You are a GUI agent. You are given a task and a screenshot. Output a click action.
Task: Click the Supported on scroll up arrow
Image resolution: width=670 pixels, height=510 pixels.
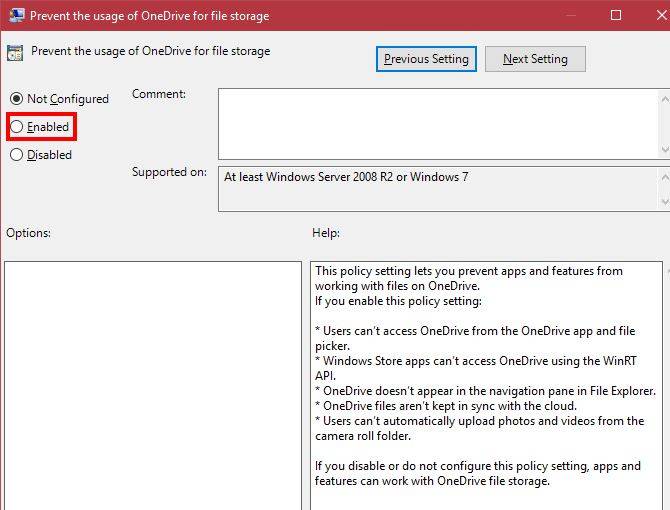pyautogui.click(x=665, y=177)
